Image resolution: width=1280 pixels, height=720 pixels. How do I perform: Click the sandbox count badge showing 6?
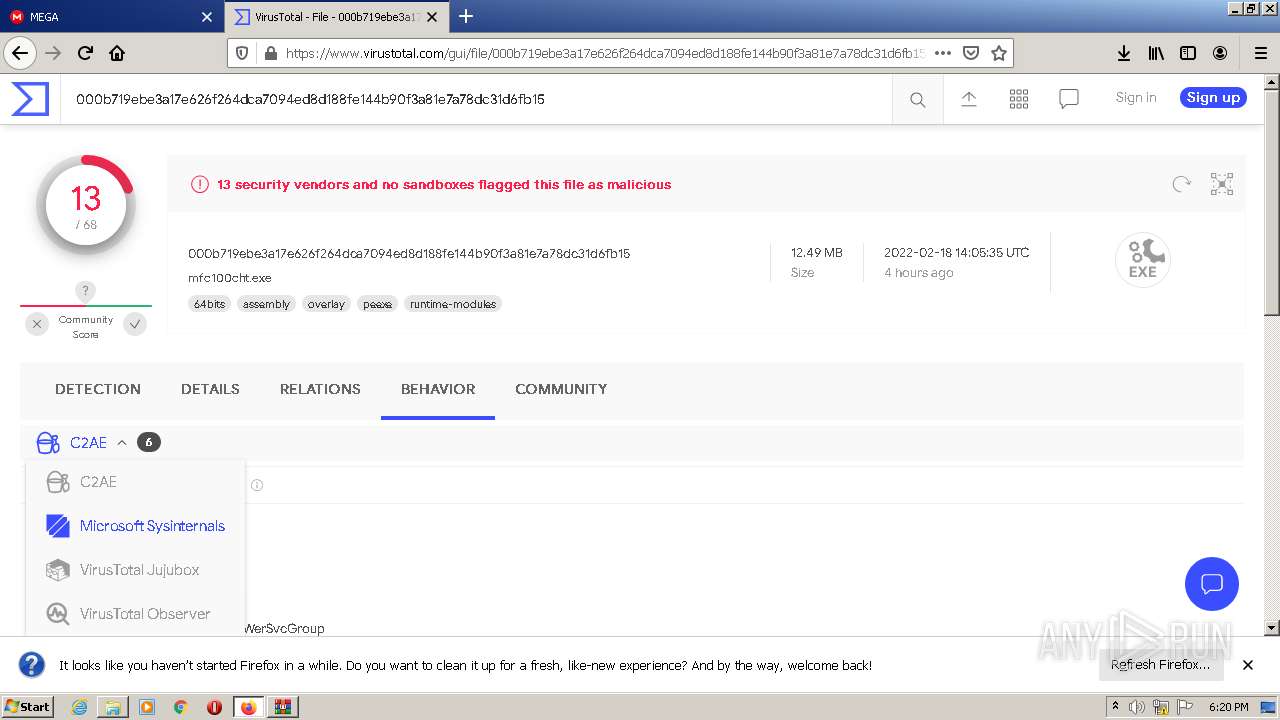[x=148, y=442]
